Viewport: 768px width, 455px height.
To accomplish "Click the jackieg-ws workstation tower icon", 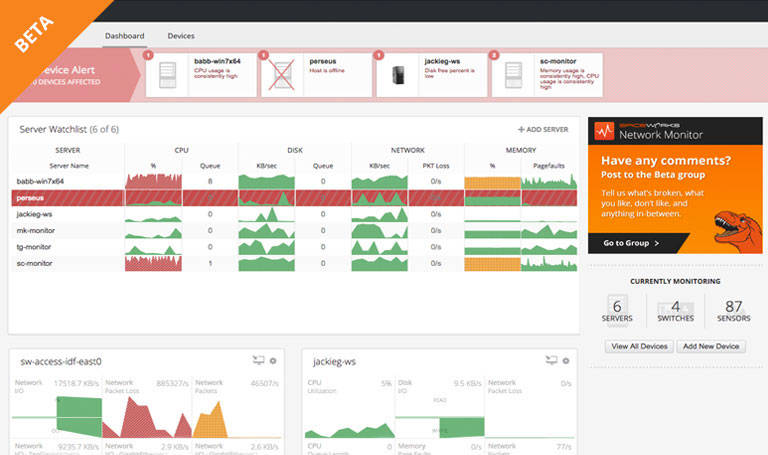I will (x=397, y=76).
